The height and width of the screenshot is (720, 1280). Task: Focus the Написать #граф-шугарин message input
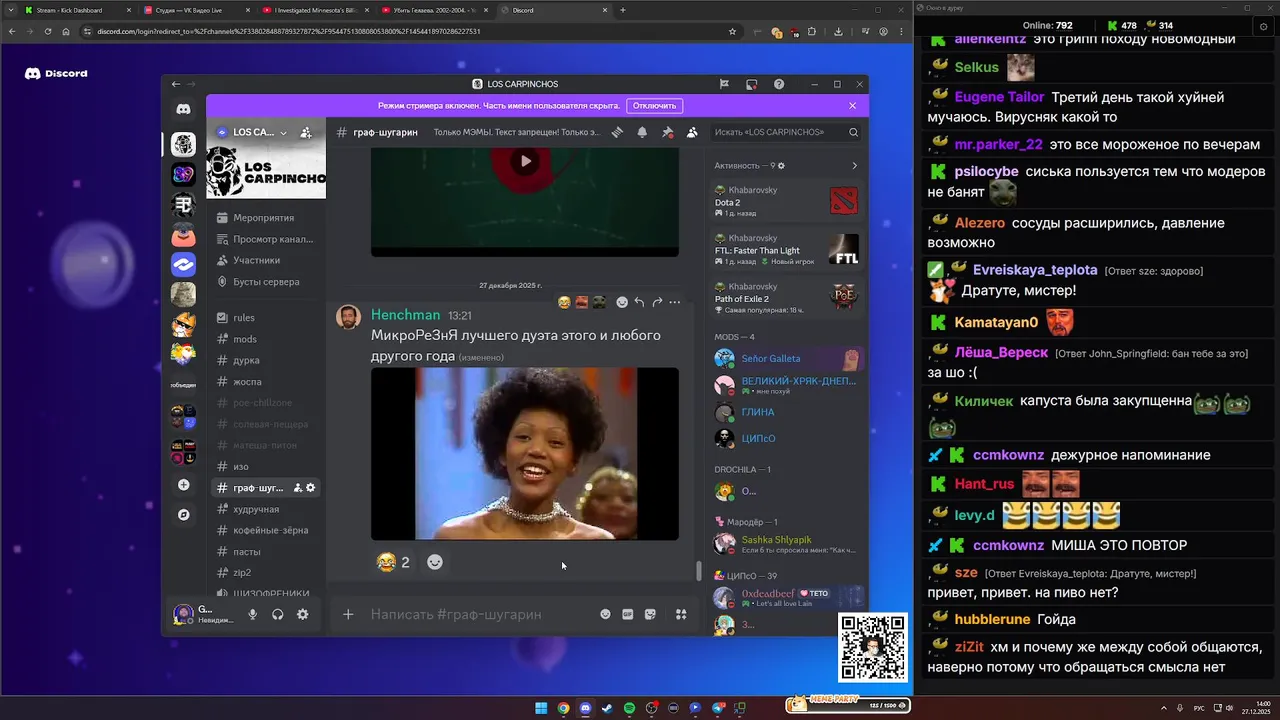coord(480,614)
